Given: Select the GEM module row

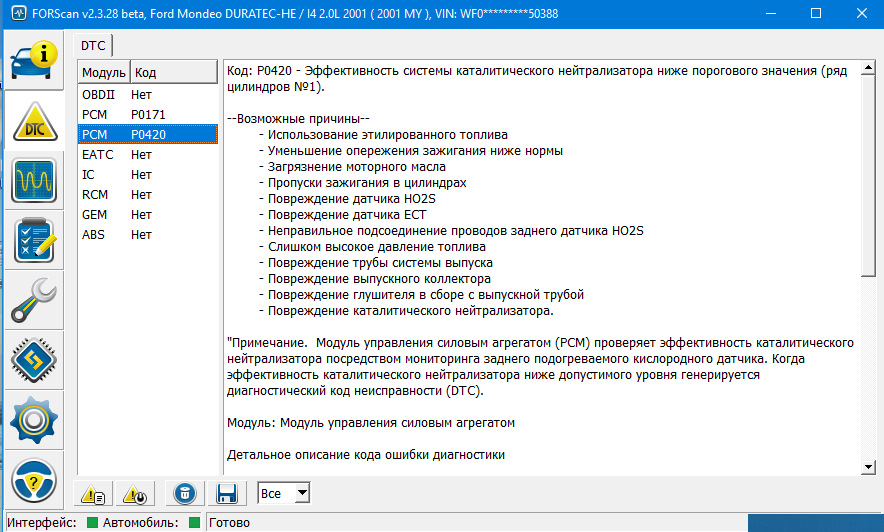Looking at the screenshot, I should tap(148, 215).
